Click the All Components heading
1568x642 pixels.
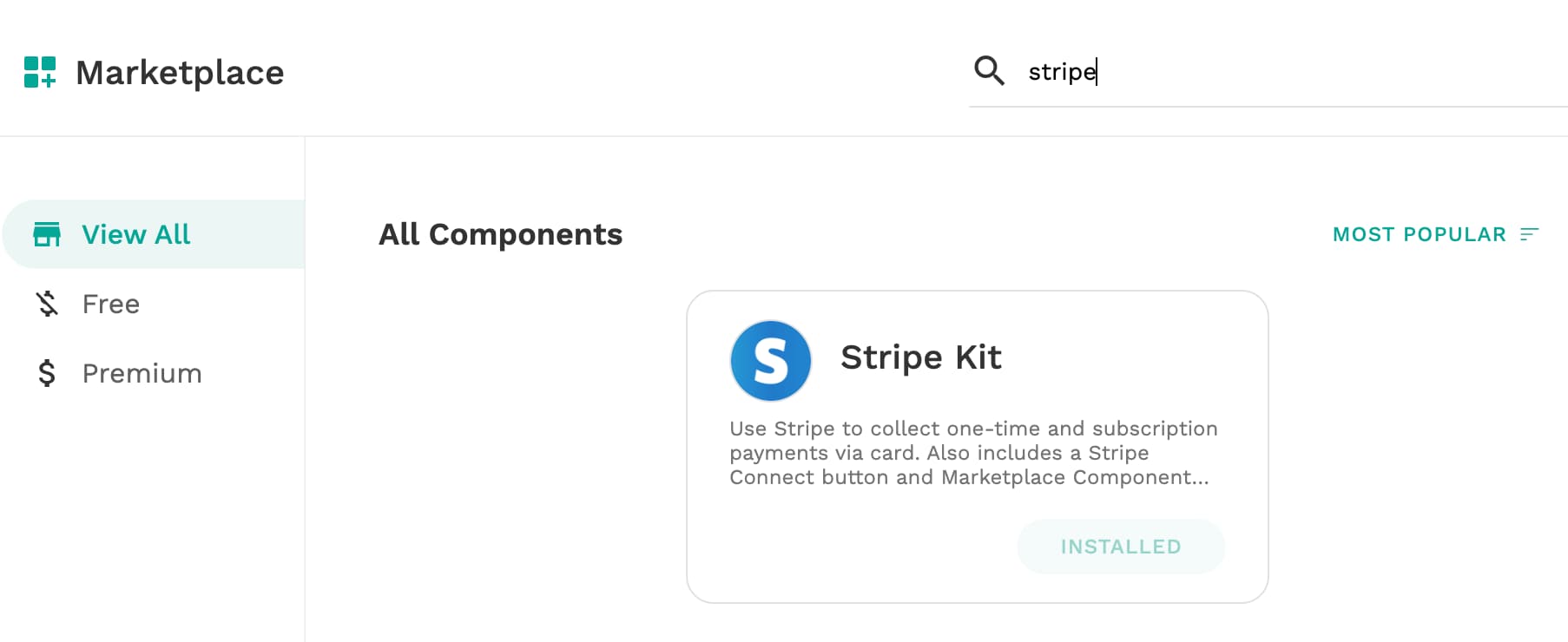[x=501, y=234]
